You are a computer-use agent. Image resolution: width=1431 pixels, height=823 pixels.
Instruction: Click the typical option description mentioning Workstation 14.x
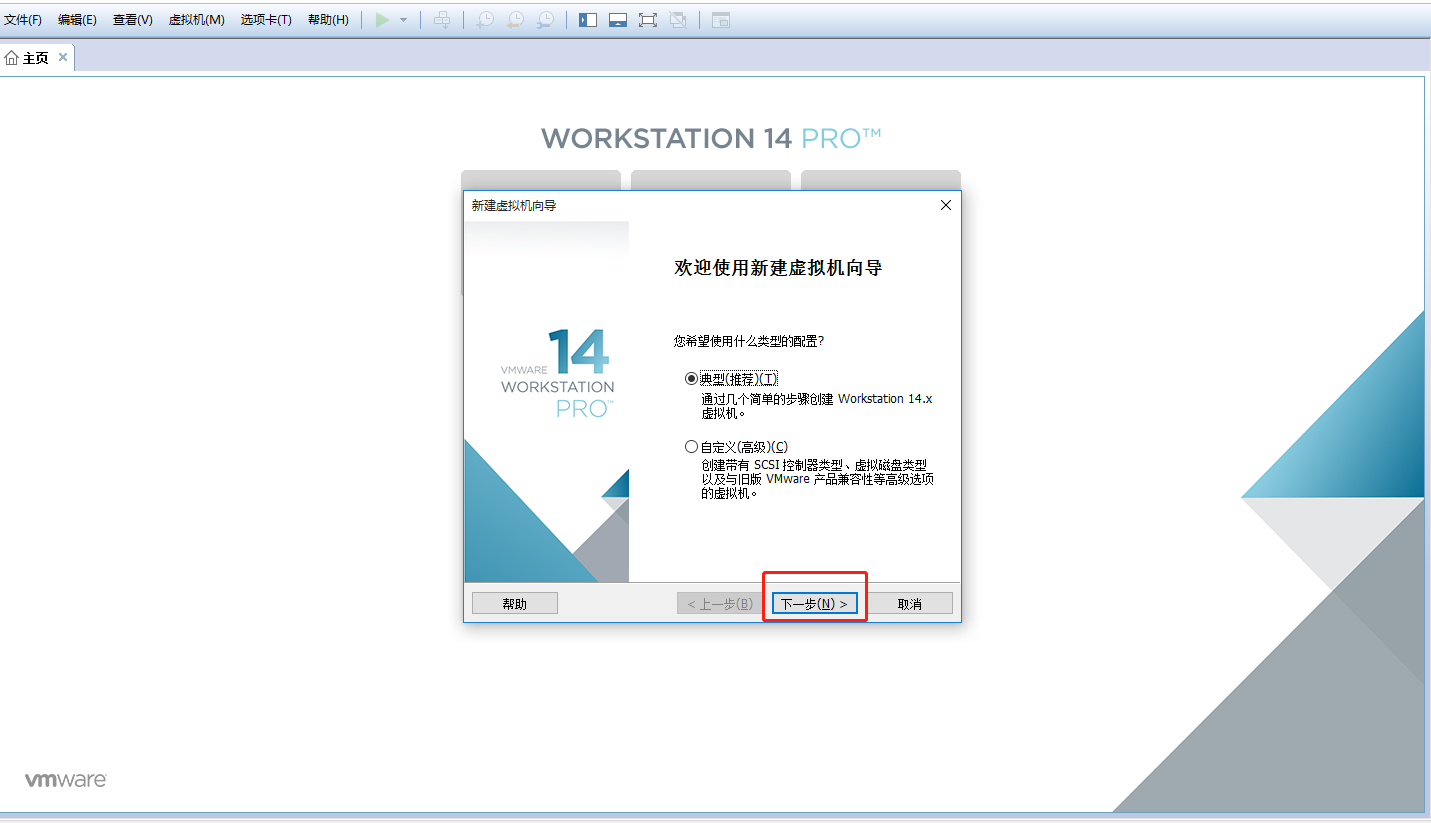(816, 406)
